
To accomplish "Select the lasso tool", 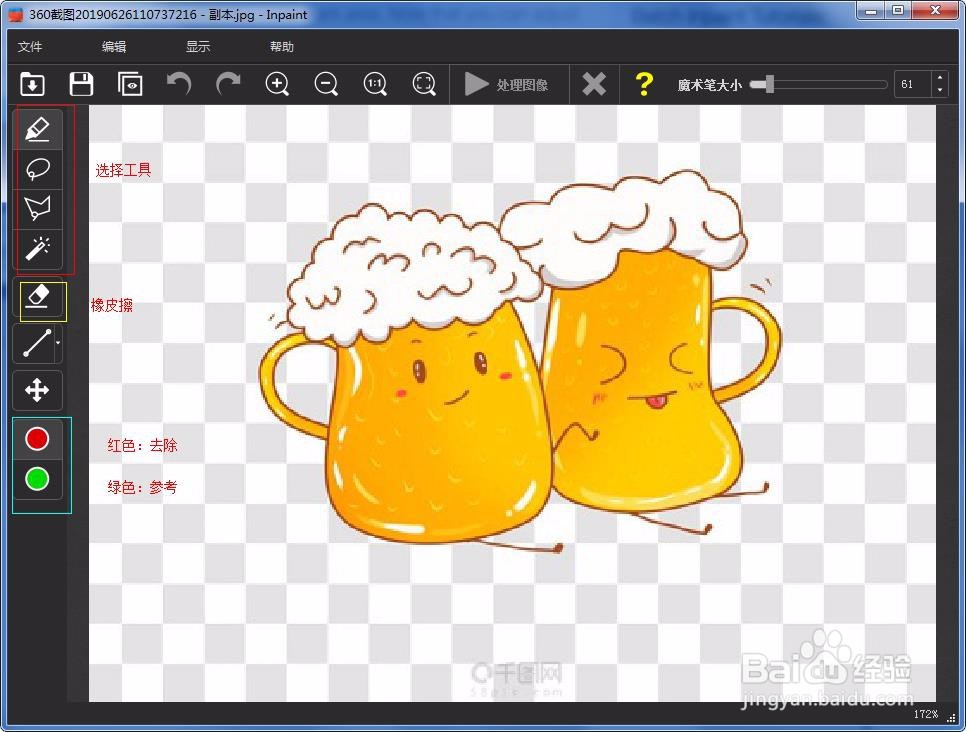I will pos(37,169).
